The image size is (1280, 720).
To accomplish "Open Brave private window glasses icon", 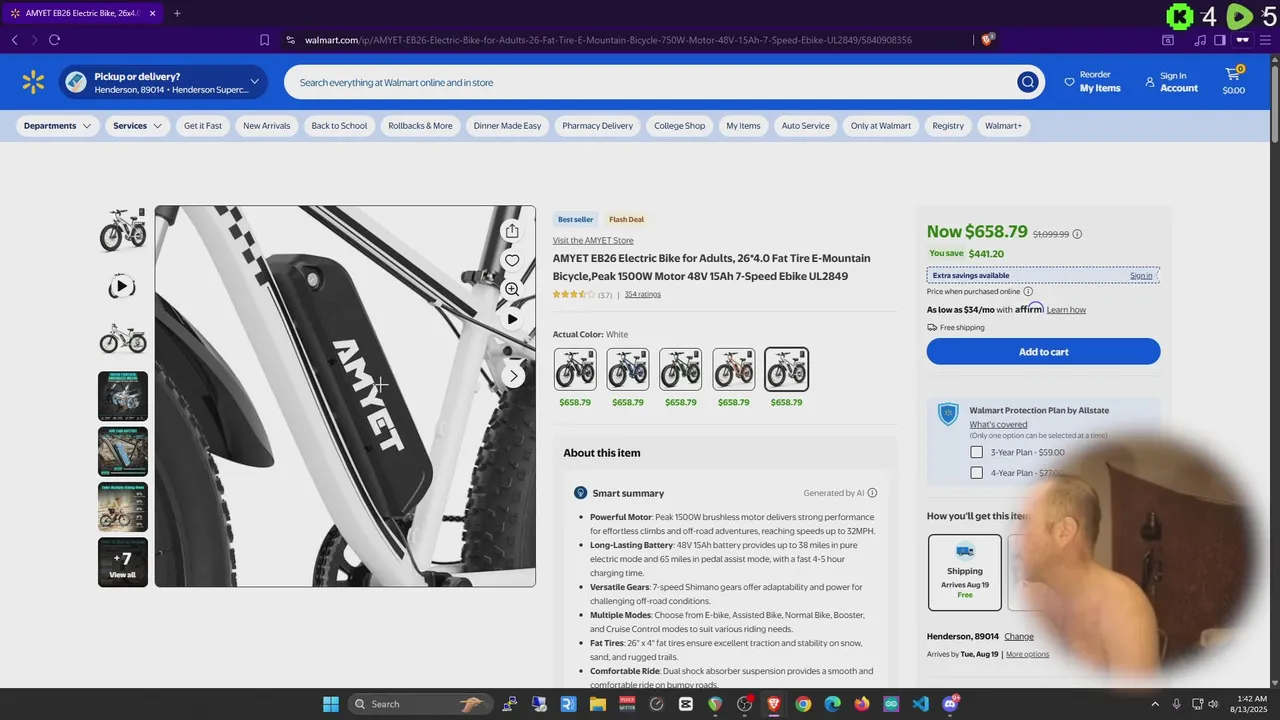I will pyautogui.click(x=1243, y=40).
